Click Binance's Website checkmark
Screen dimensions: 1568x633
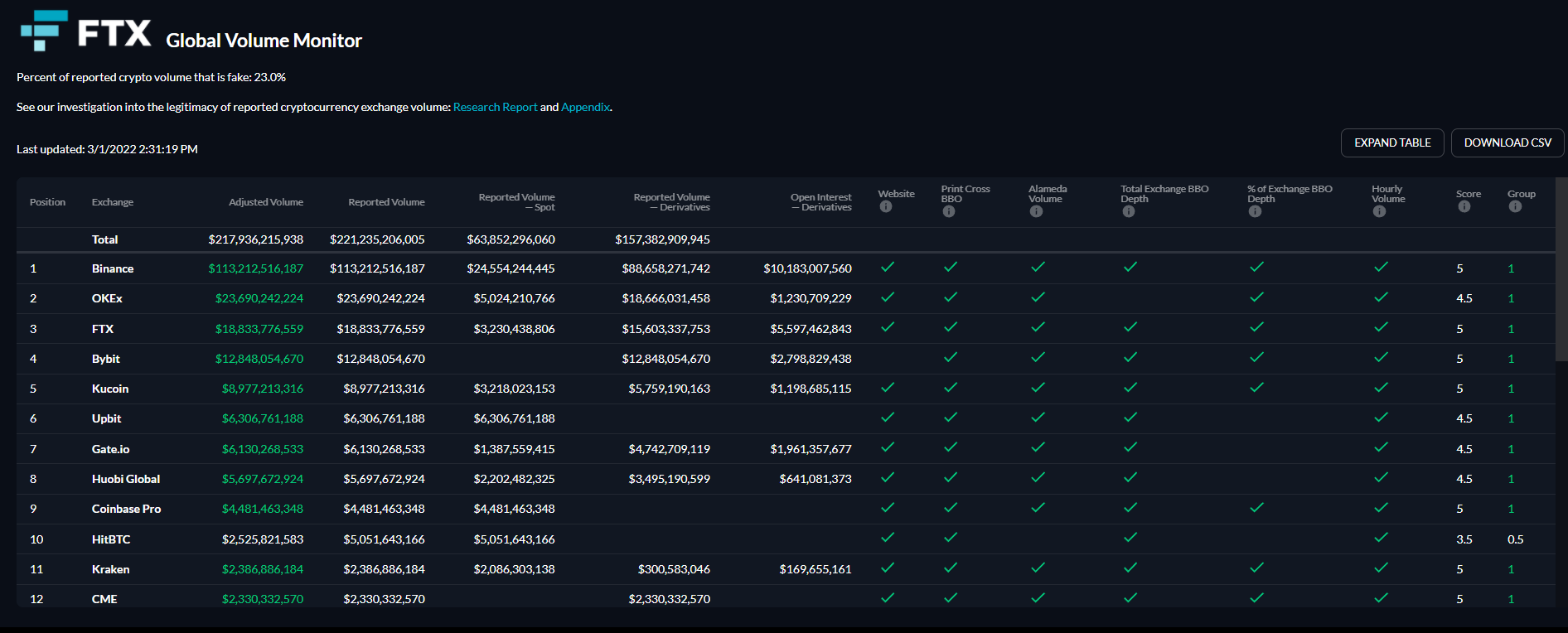(x=888, y=267)
